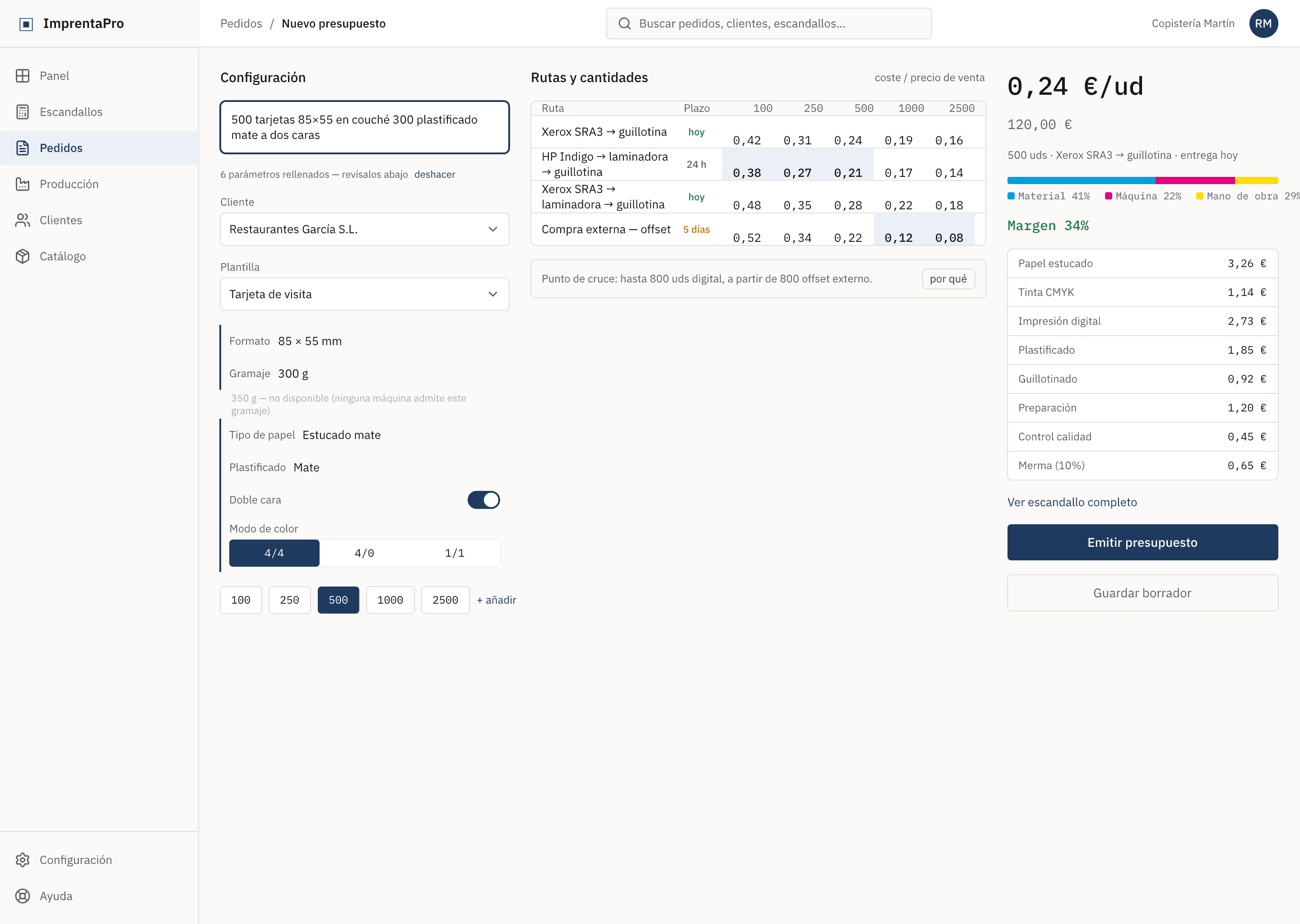Open Catálogo in the sidebar

click(x=99, y=257)
